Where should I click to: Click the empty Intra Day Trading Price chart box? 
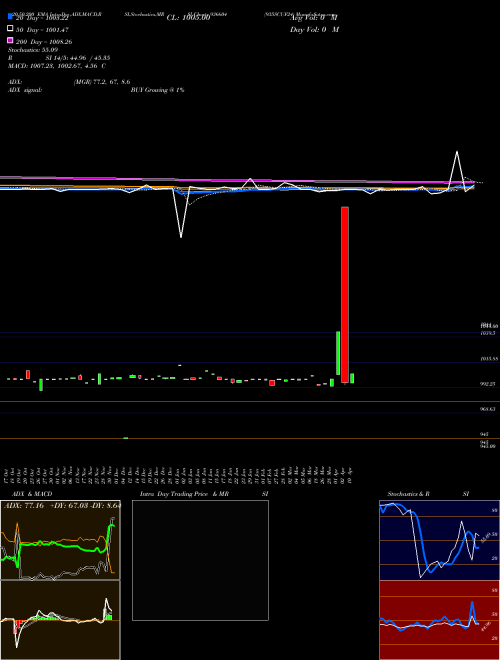coord(200,560)
